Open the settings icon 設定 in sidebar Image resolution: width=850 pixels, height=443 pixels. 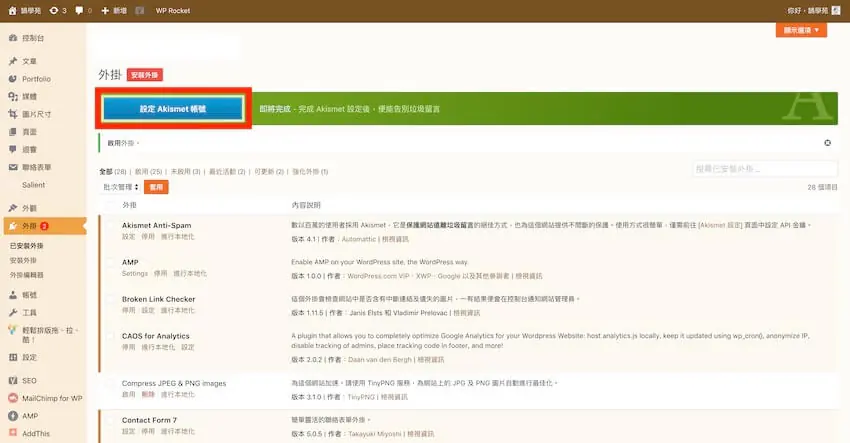(13, 357)
